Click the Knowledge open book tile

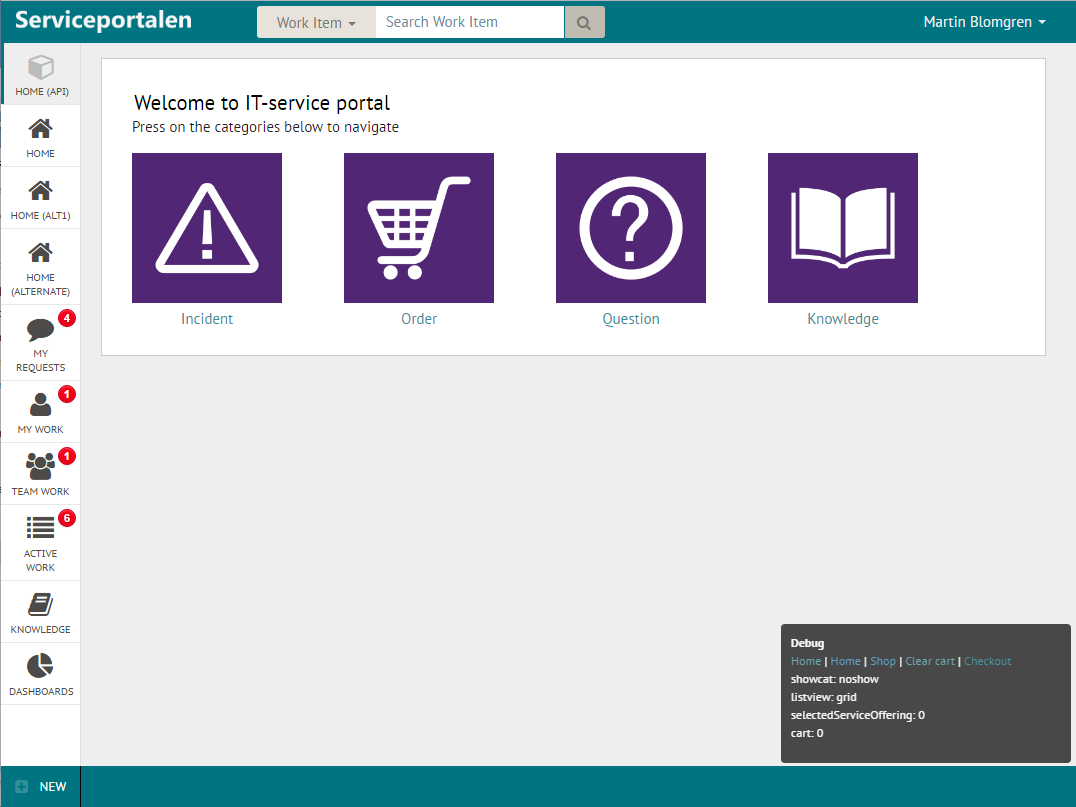point(843,228)
